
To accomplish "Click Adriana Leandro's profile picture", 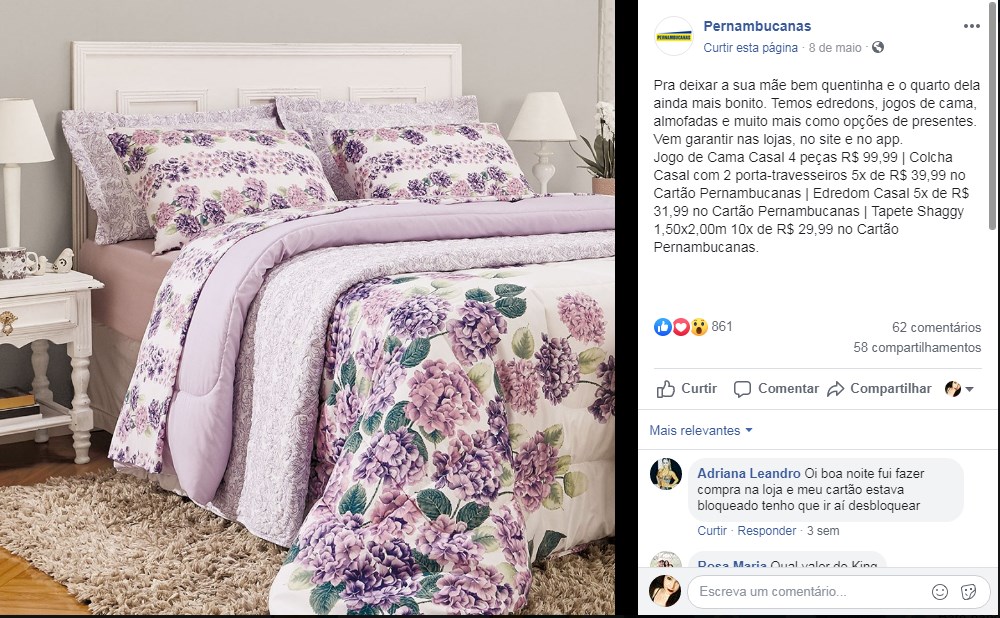I will [x=666, y=474].
